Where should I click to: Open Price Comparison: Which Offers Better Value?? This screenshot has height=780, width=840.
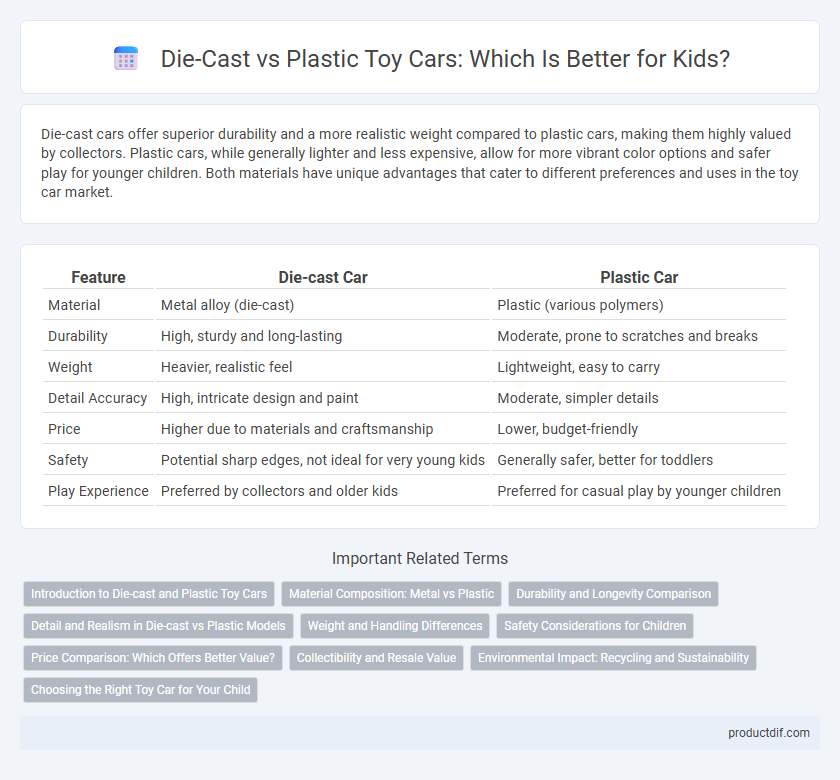tap(153, 658)
